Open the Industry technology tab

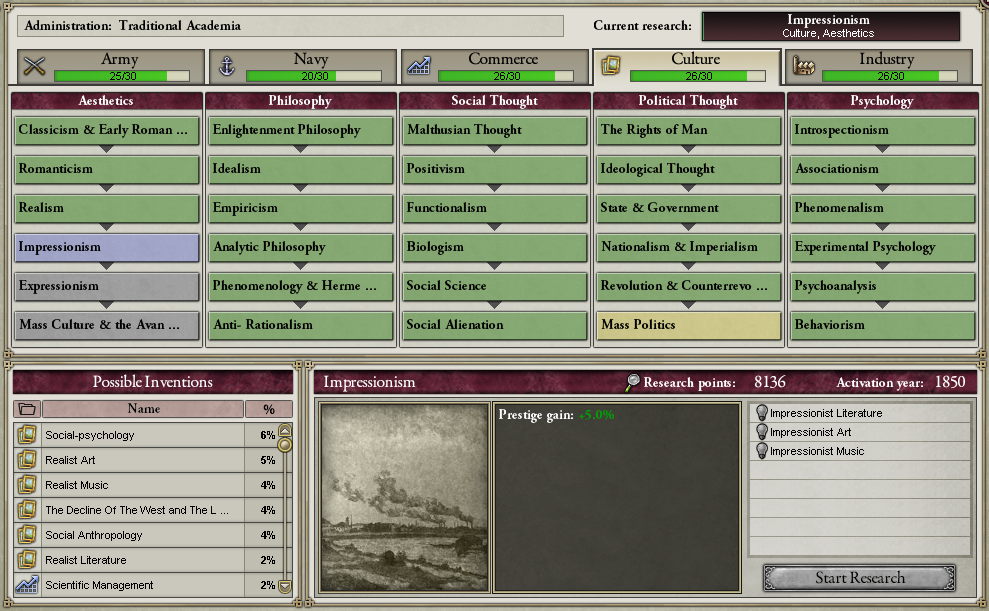pyautogui.click(x=879, y=66)
